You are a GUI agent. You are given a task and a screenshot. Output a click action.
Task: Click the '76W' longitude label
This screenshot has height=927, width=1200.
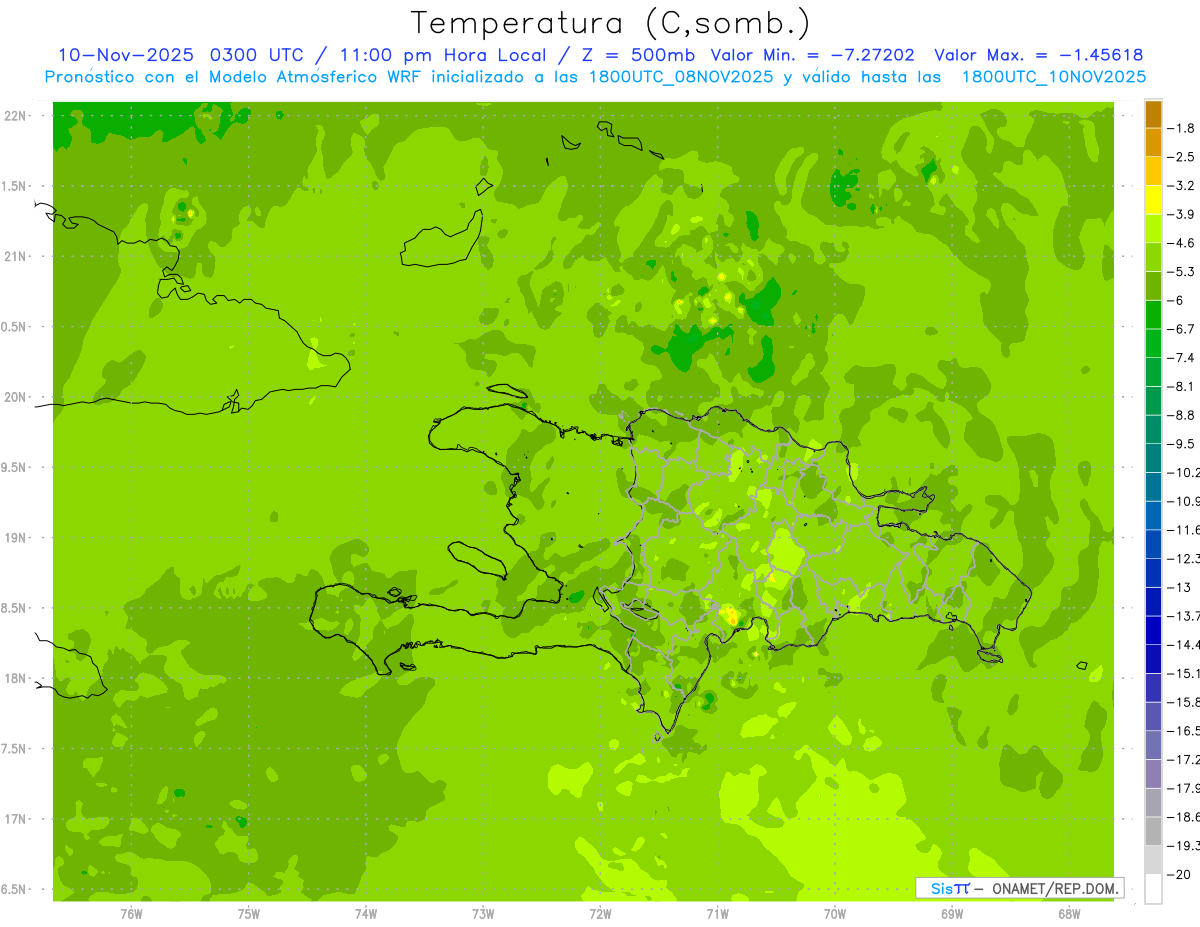(x=131, y=913)
